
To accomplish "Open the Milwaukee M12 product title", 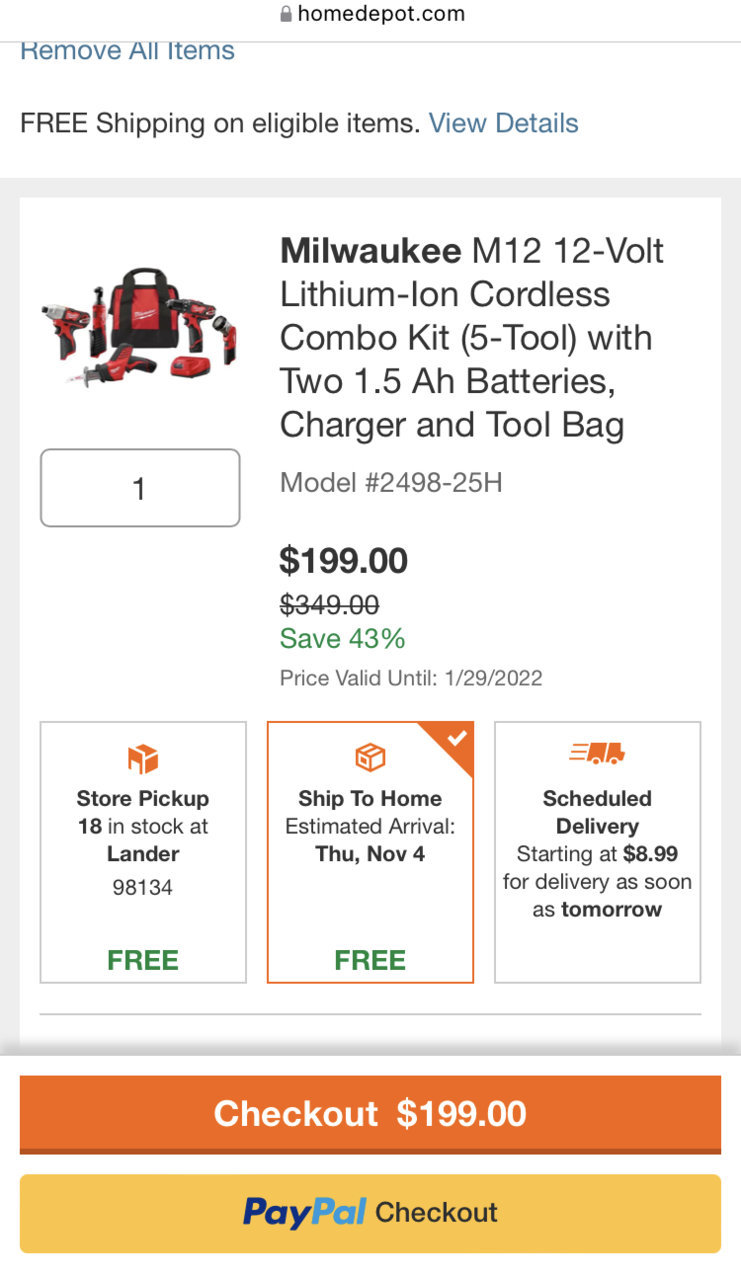I will [472, 337].
